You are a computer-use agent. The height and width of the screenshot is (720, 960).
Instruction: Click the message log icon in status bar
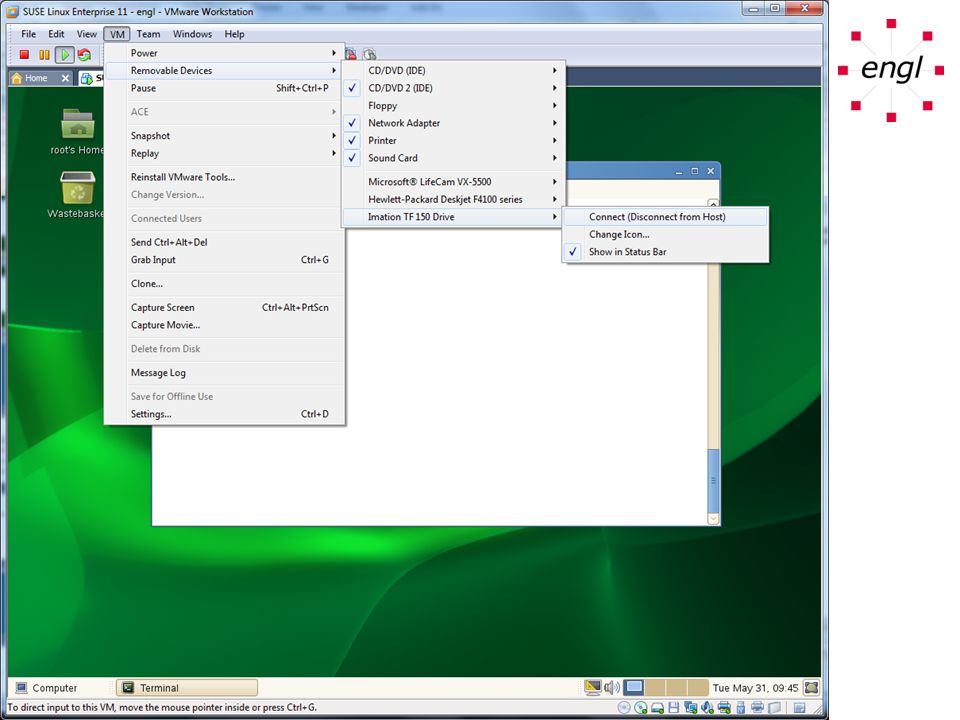800,708
